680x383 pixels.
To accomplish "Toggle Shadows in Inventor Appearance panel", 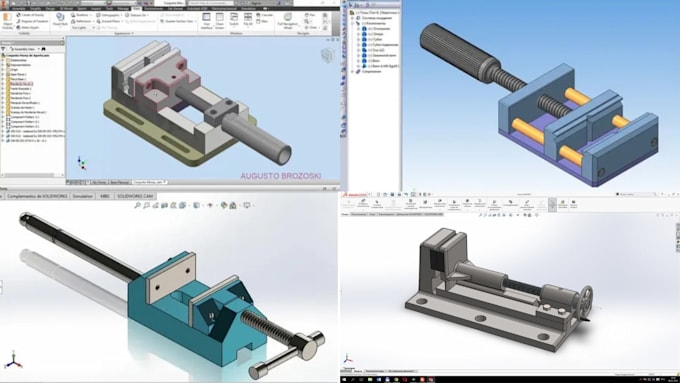I will tap(81, 15).
